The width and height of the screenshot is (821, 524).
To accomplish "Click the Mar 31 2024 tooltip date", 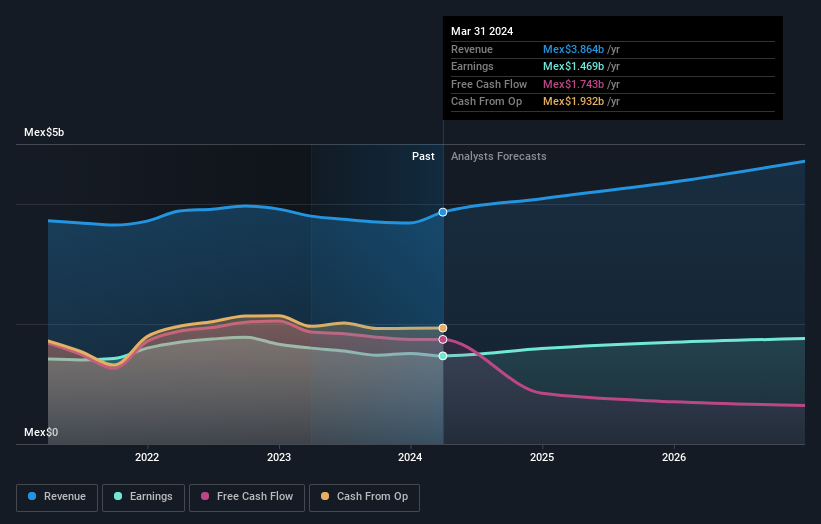I will tap(482, 31).
